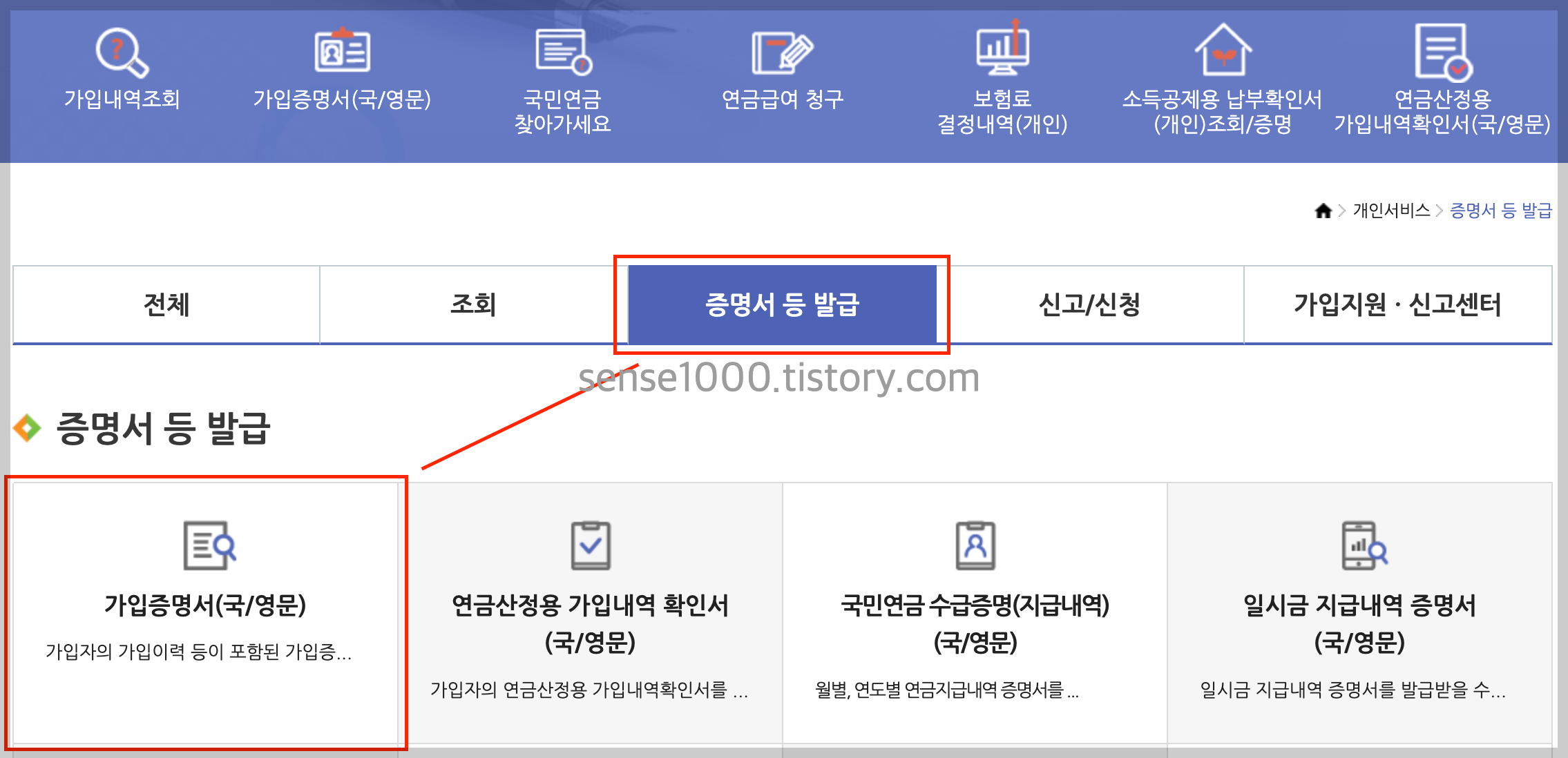Switch to the 전체 tab
Screen dimensions: 1568x758
tap(164, 304)
